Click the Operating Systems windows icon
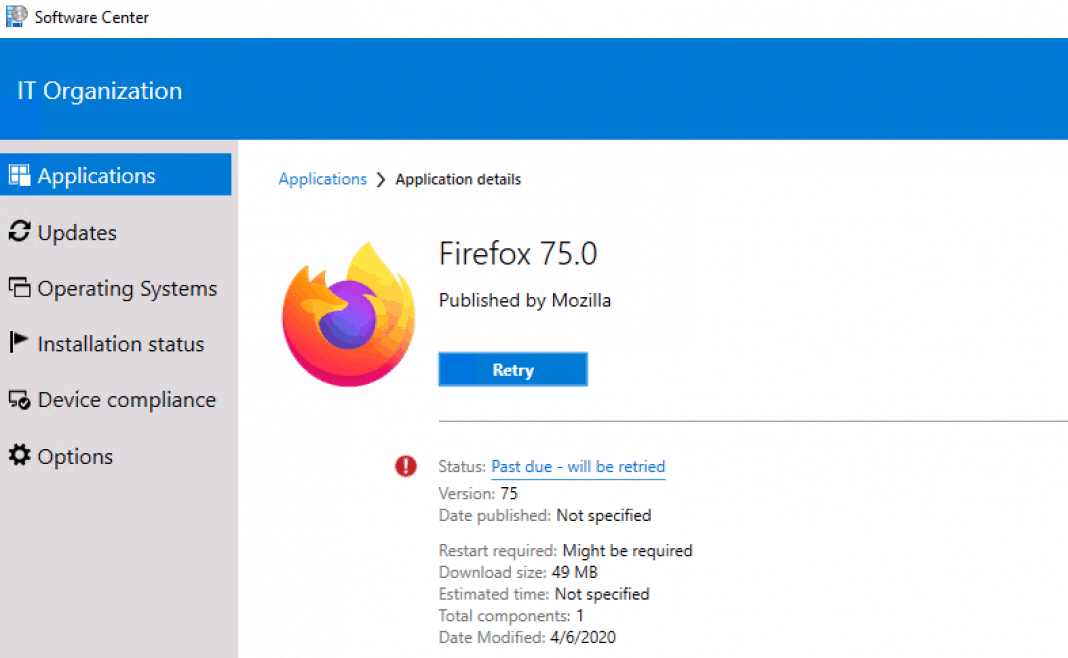This screenshot has width=1068, height=658. (x=19, y=288)
